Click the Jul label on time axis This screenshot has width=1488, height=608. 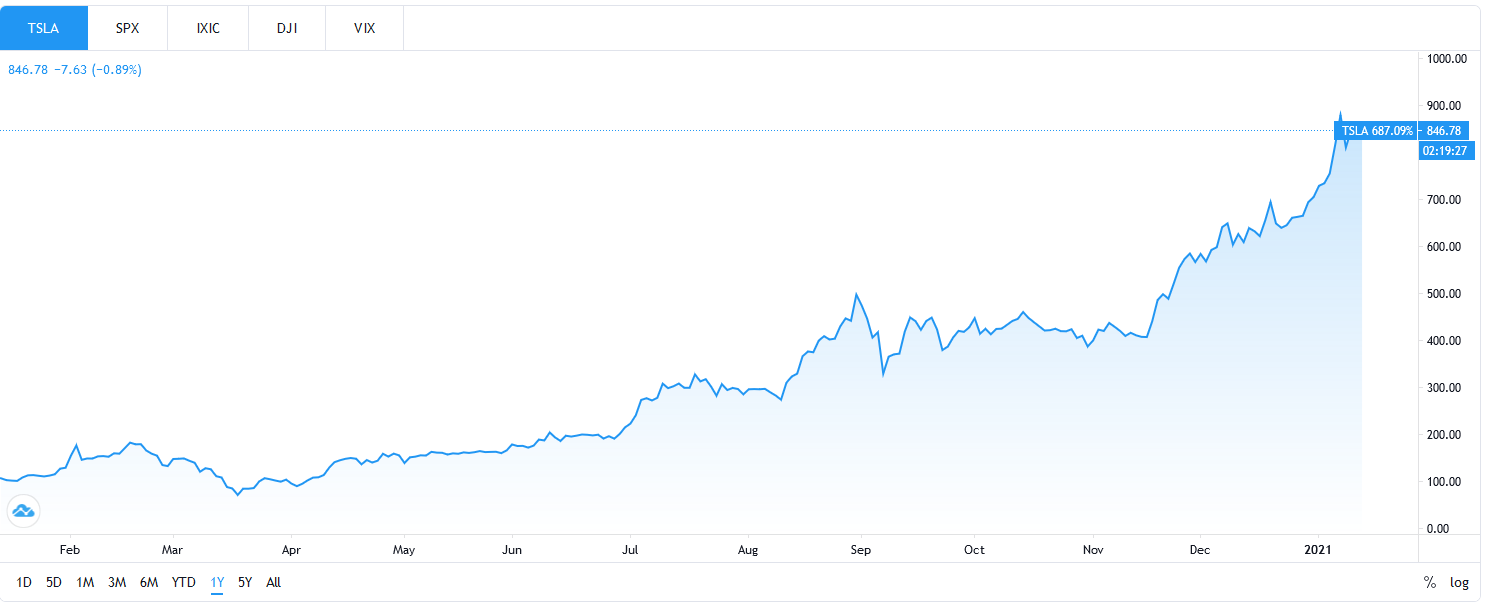point(630,550)
